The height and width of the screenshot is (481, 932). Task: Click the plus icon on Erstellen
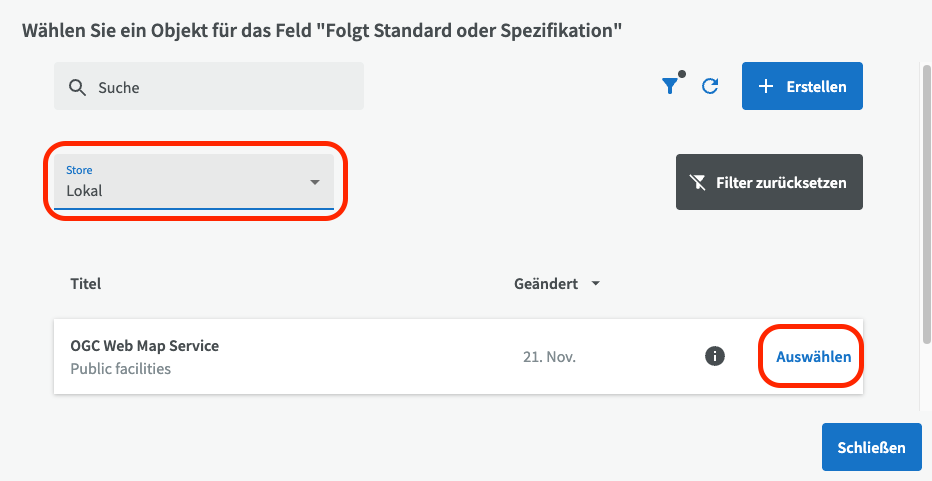766,87
